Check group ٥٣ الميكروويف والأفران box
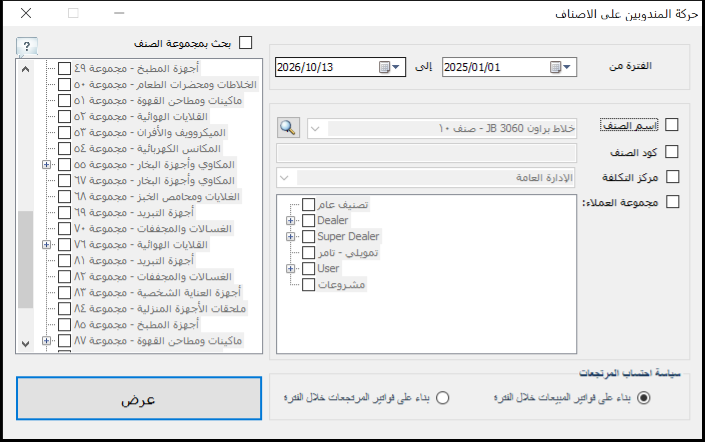Screen dimensions: 705x442 tap(64, 133)
